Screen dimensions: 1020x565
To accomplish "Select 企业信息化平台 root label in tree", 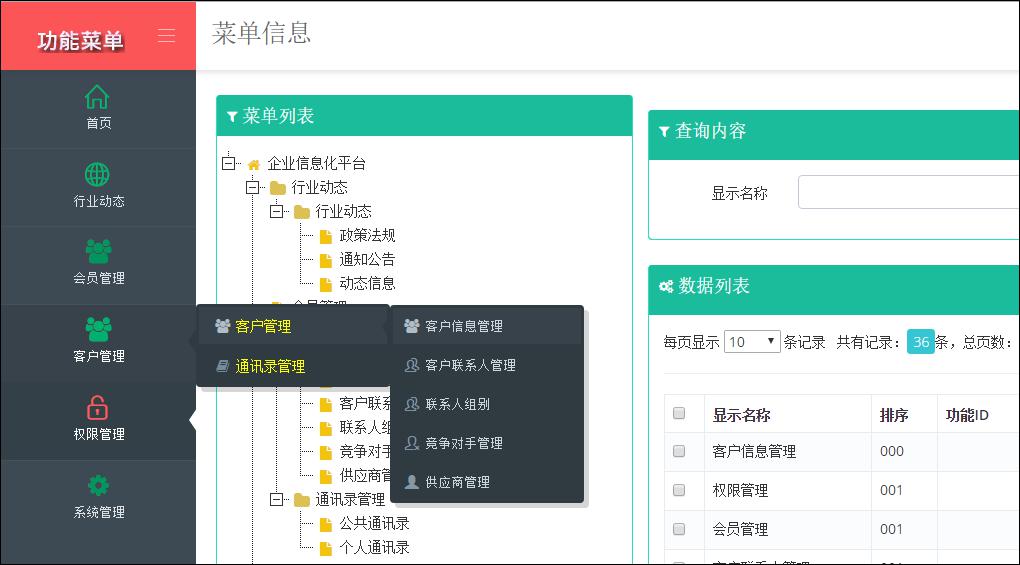I will click(x=316, y=163).
